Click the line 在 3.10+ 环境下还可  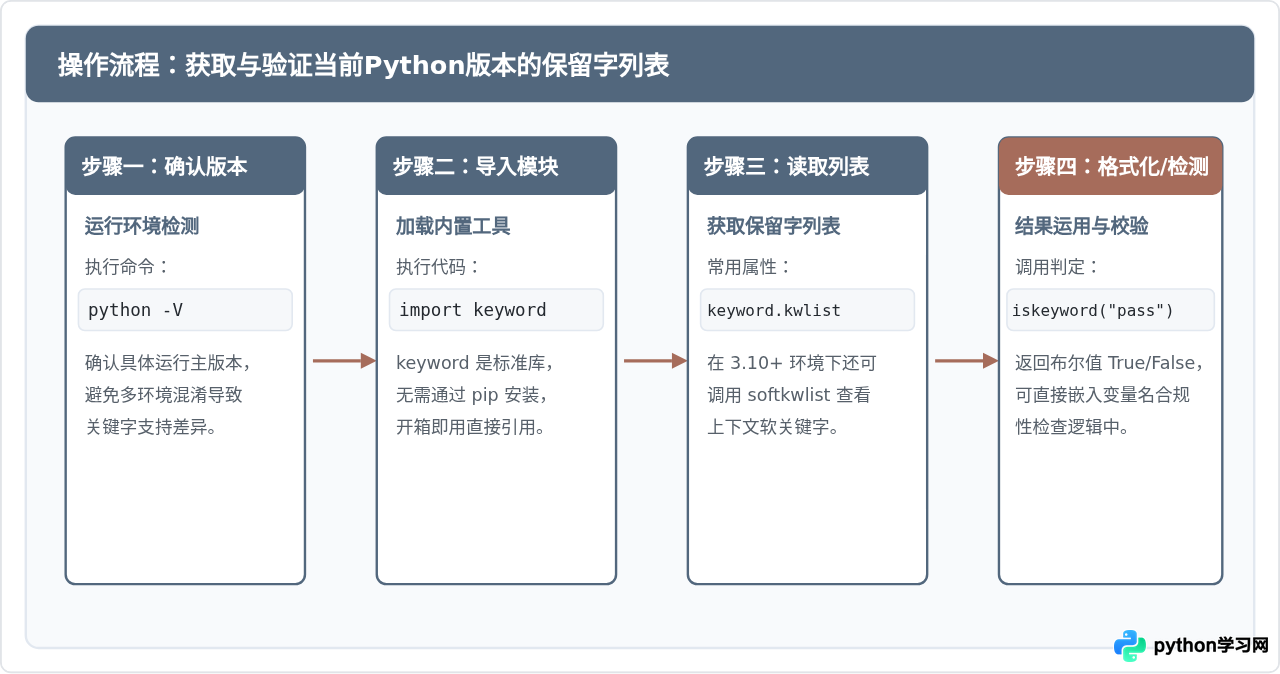[x=792, y=362]
